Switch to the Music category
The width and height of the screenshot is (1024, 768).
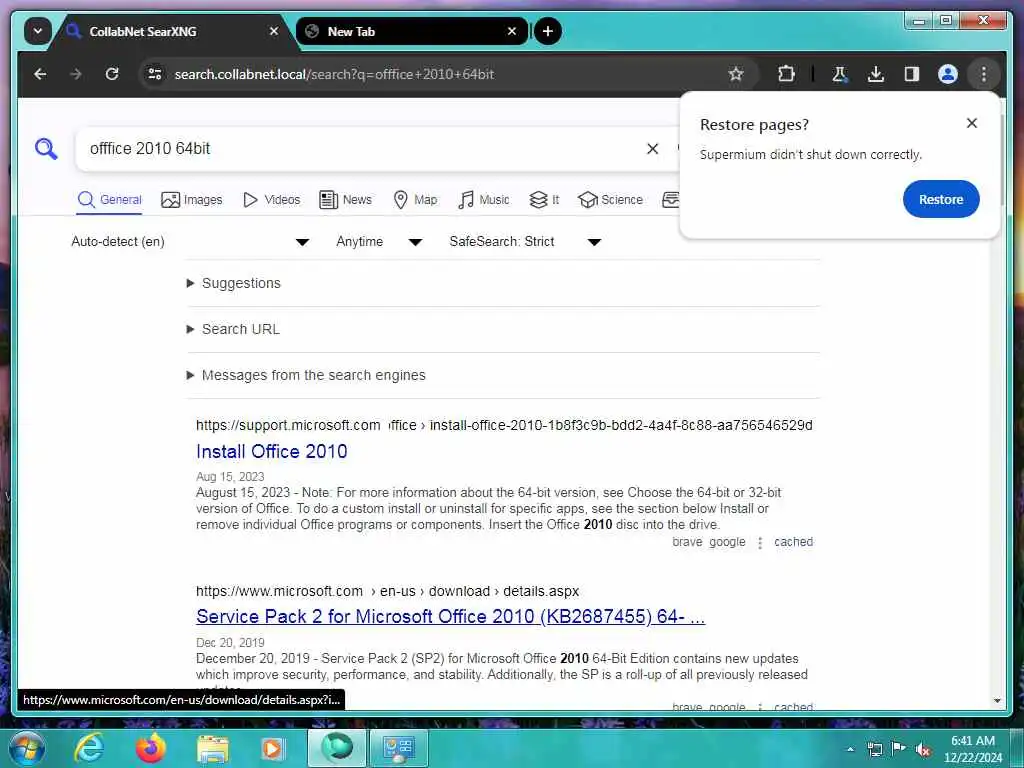tap(484, 200)
